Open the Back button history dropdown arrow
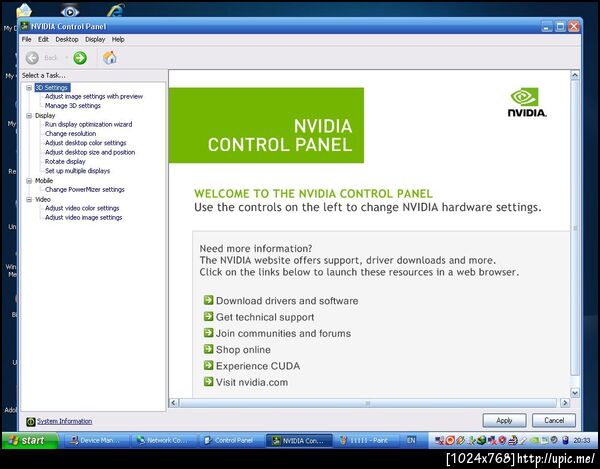The height and width of the screenshot is (469, 600). tap(66, 58)
